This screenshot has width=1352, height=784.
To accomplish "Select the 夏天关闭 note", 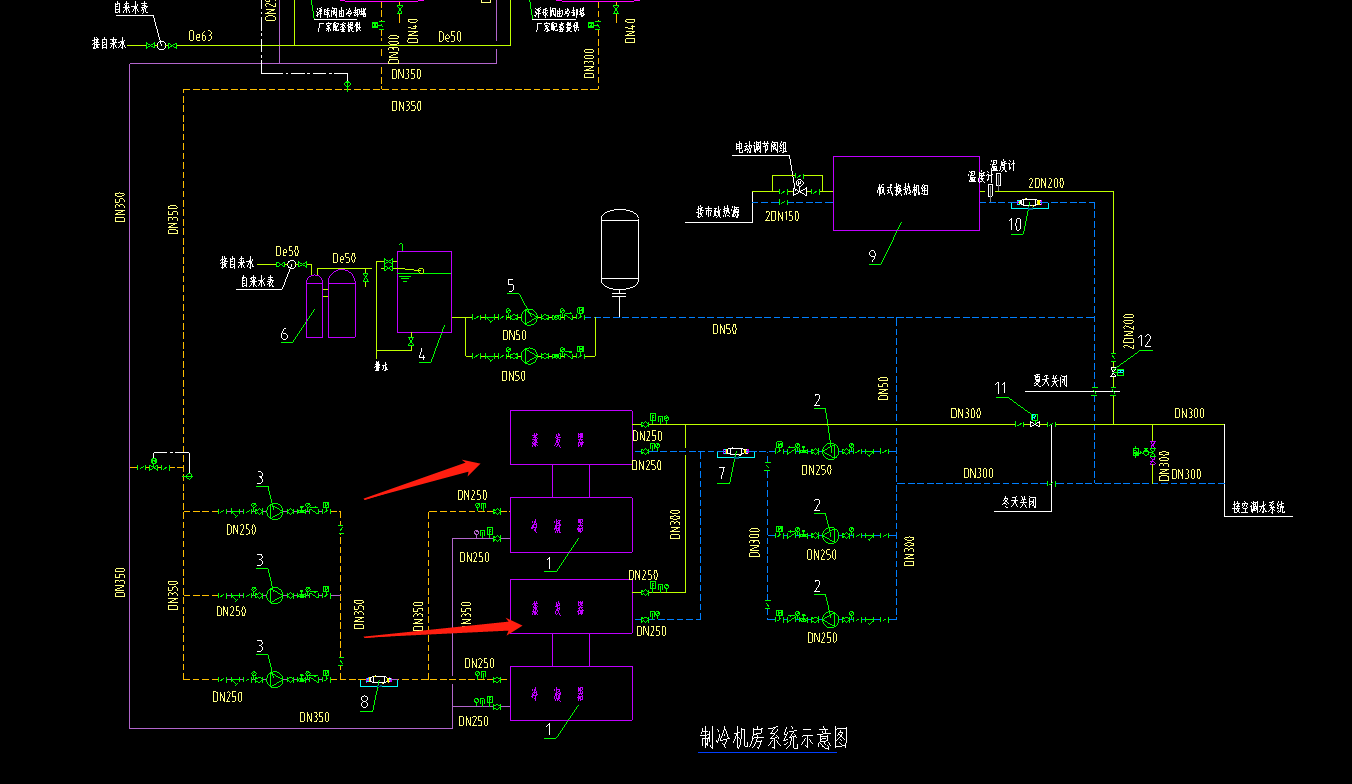I will (1051, 381).
